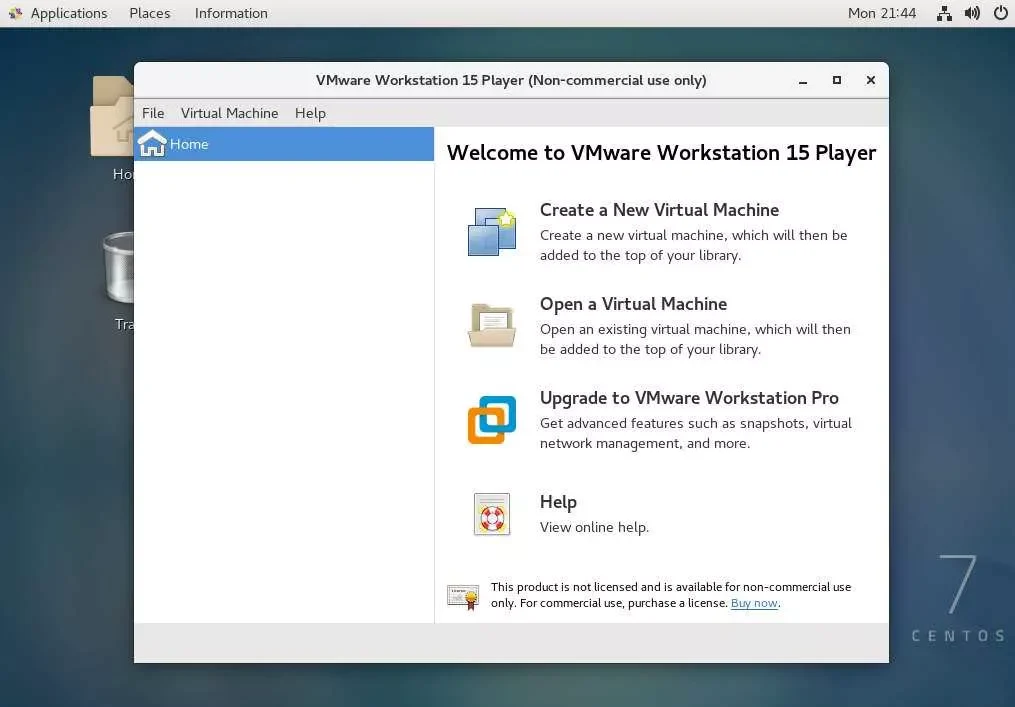This screenshot has width=1015, height=707.
Task: Click the VMware Player window title bar
Action: click(511, 80)
